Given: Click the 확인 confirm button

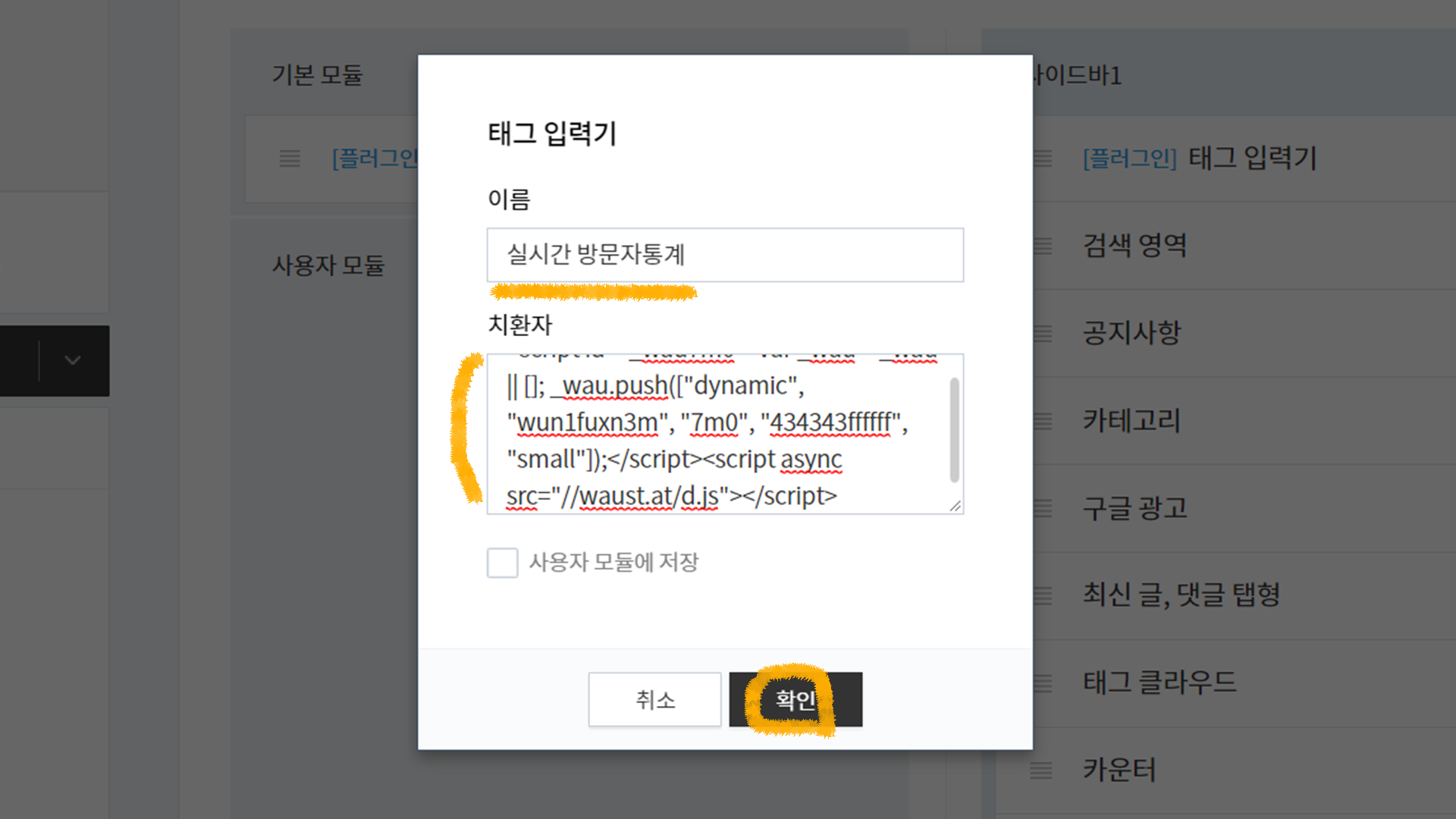Looking at the screenshot, I should pos(795,699).
